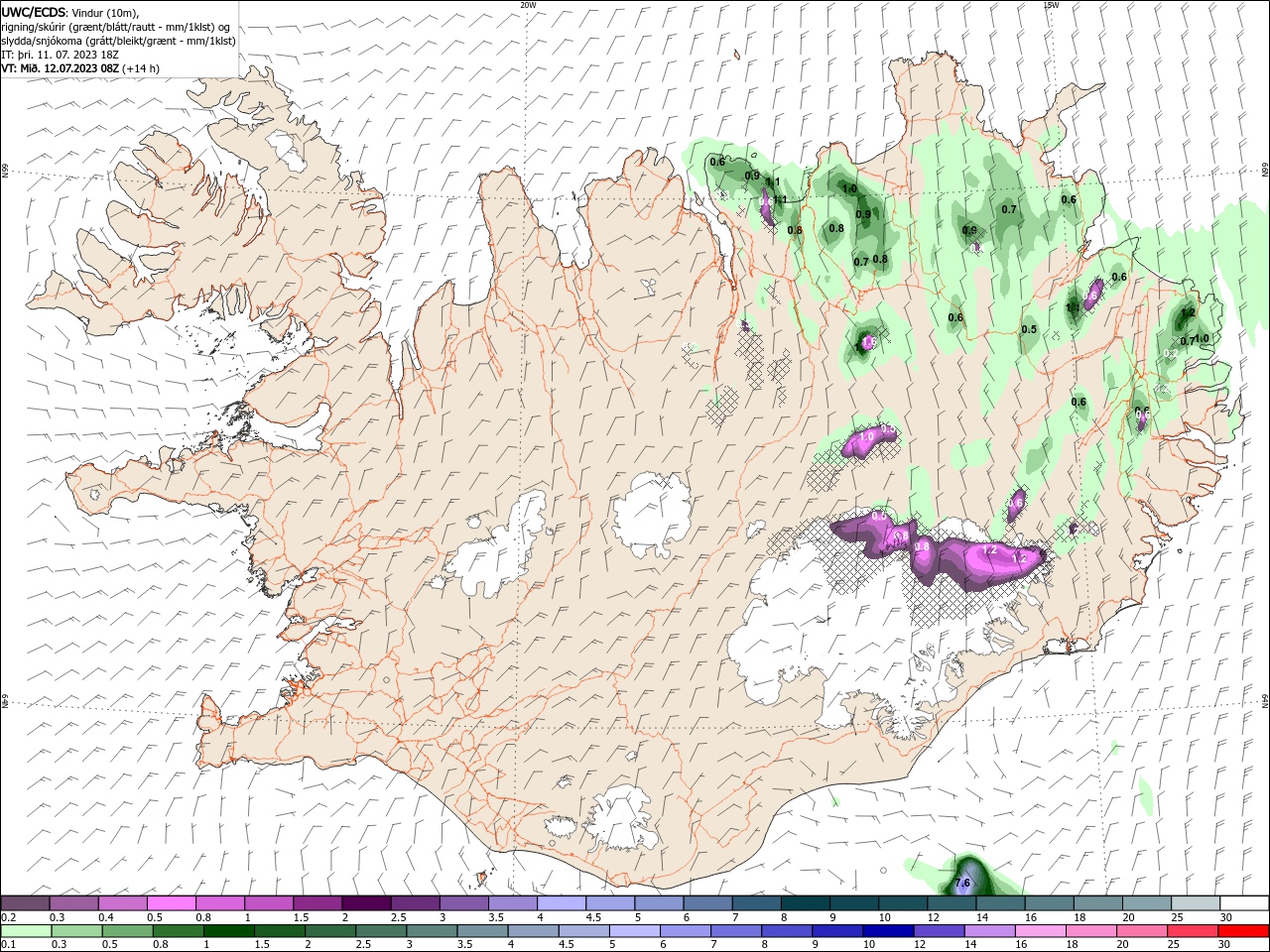1270x952 pixels.
Task: Select the VT: Mið. 12.07.2023 08Z (+14 h) line
Action: [x=80, y=68]
